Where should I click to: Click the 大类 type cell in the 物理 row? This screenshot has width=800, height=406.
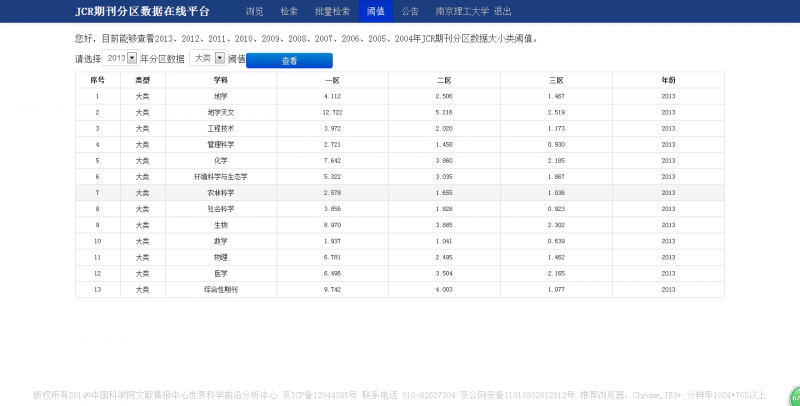pyautogui.click(x=142, y=258)
